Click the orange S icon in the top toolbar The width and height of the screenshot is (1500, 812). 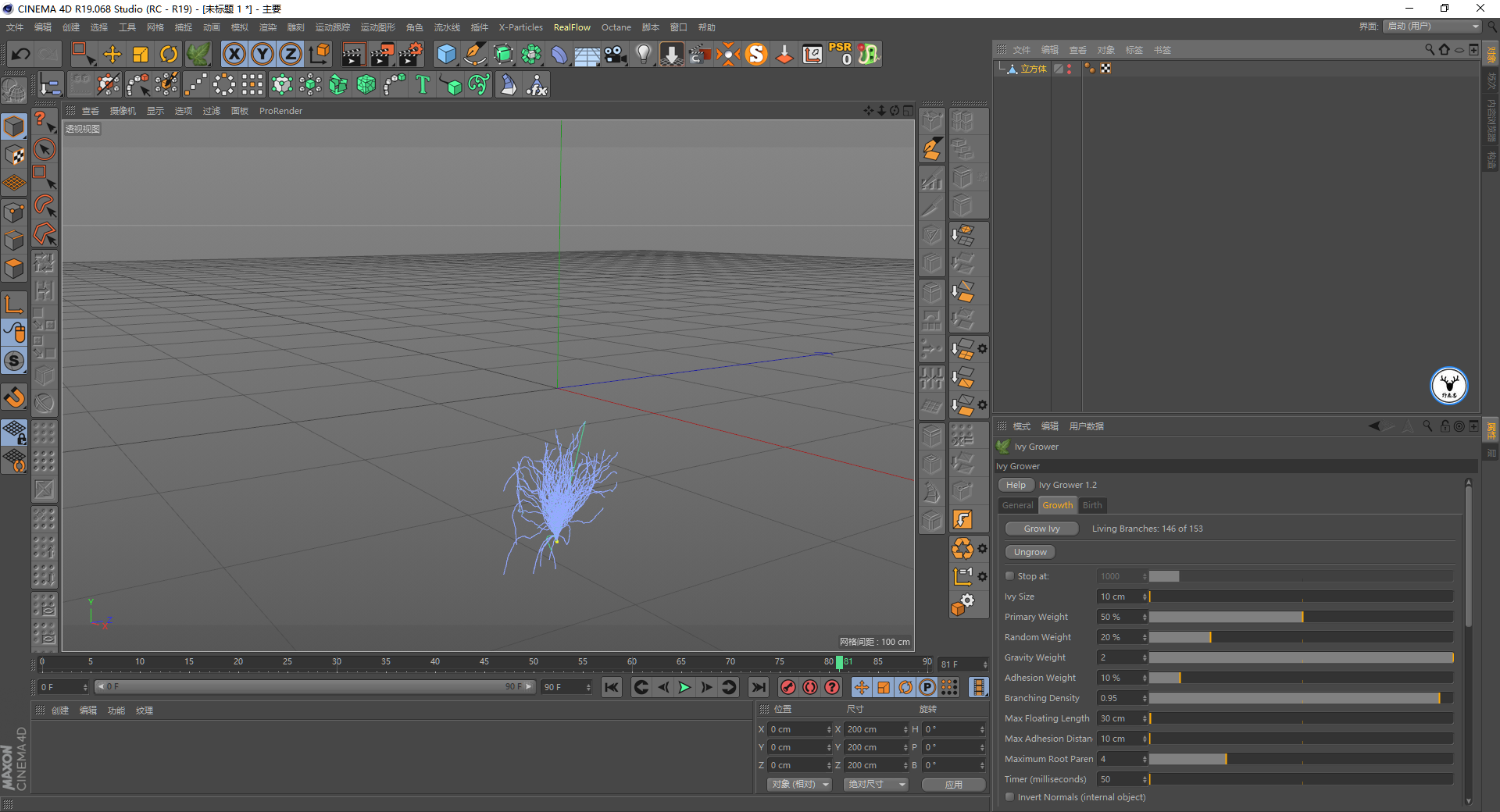pyautogui.click(x=756, y=54)
